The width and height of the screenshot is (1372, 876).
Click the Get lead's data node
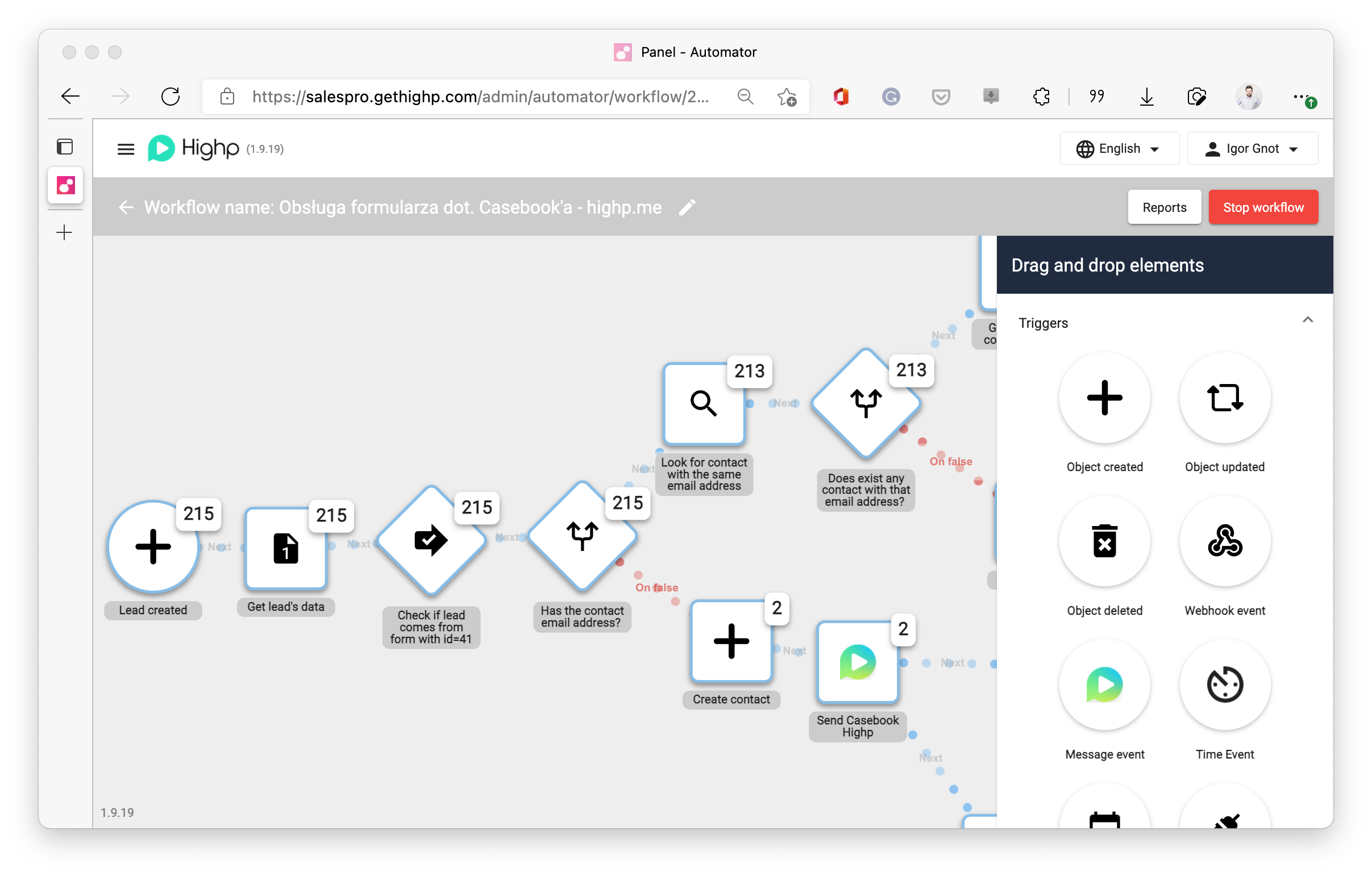pyautogui.click(x=285, y=549)
